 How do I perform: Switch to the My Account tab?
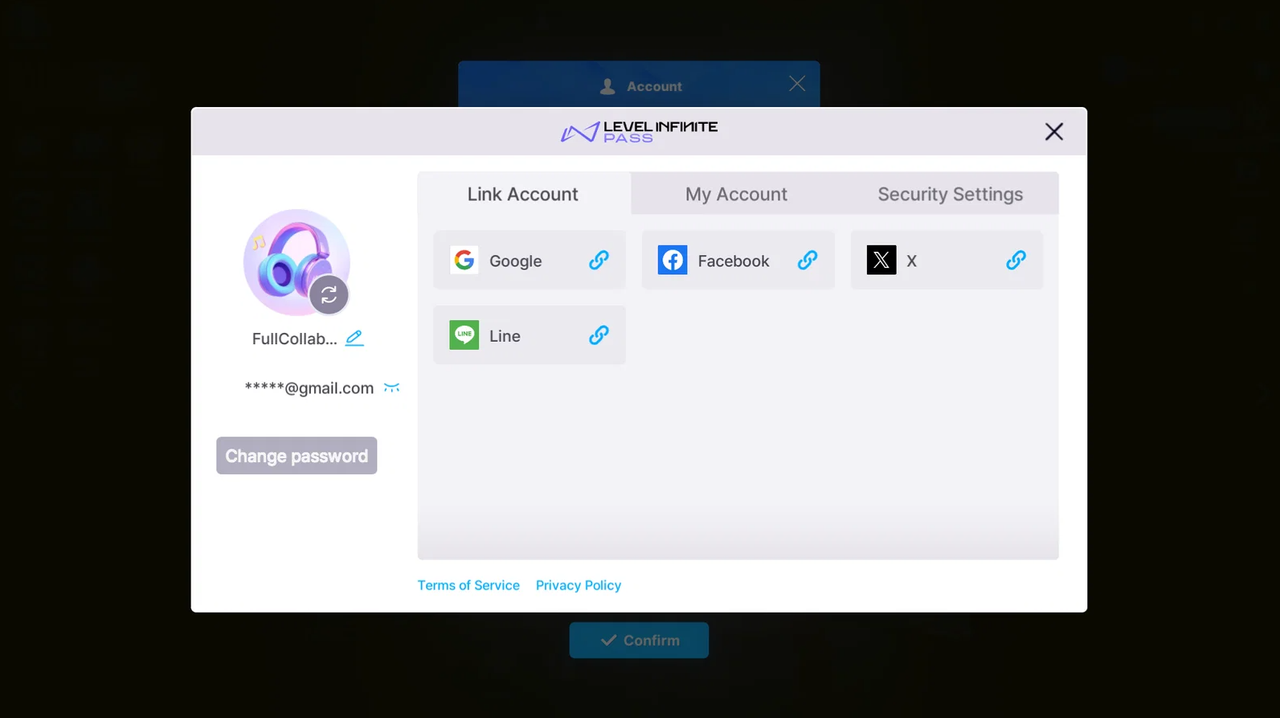(x=736, y=194)
